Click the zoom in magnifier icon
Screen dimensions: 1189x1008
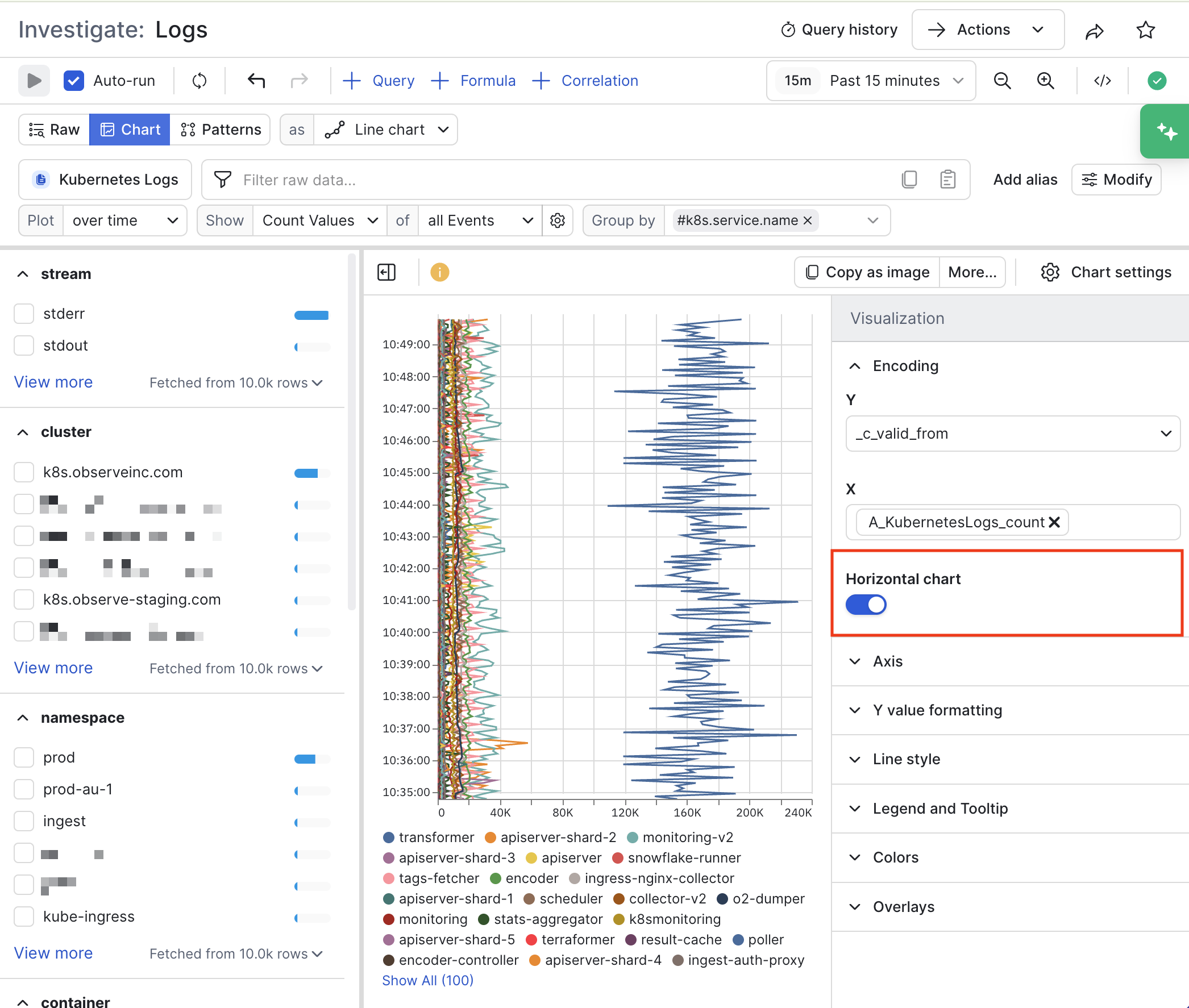pos(1046,81)
